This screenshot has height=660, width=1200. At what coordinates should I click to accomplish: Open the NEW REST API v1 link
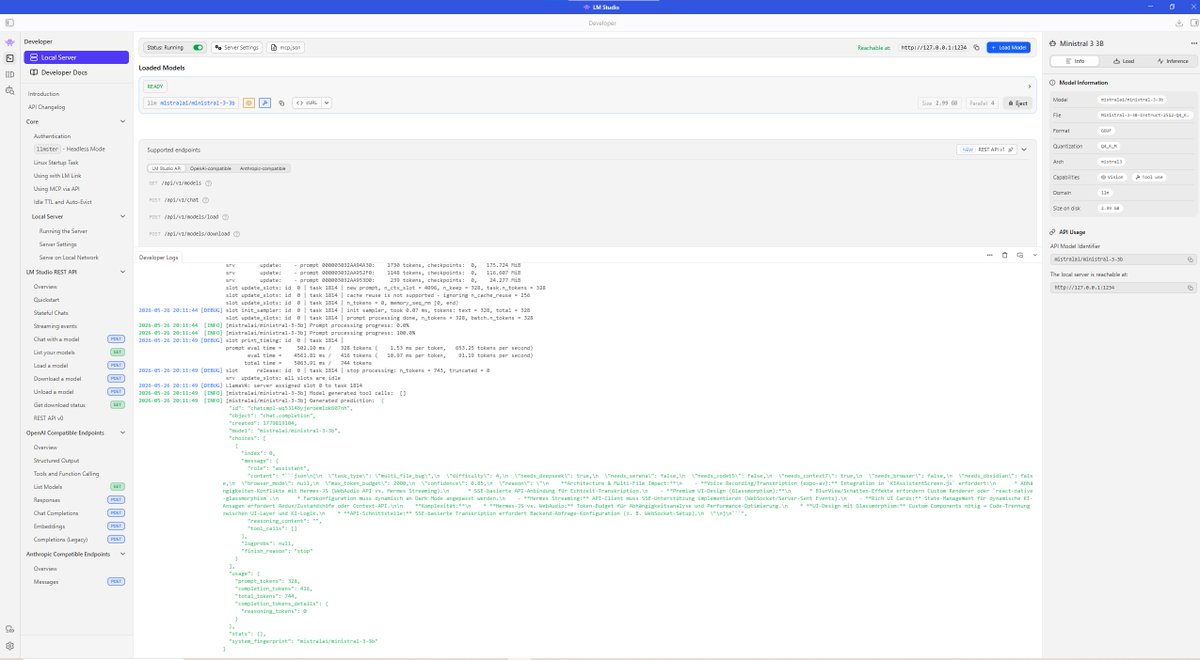[986, 149]
